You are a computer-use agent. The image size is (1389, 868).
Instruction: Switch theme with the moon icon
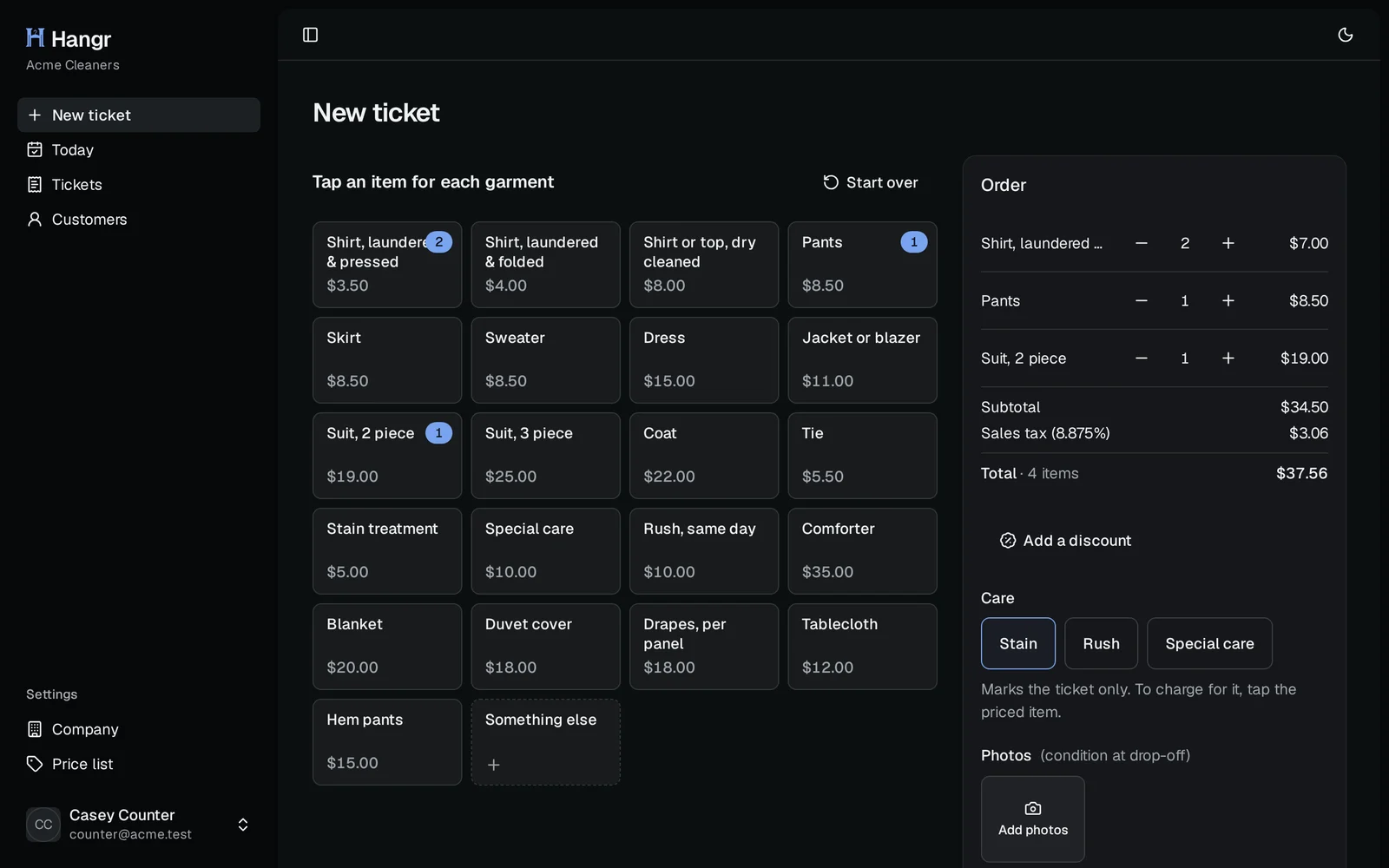[1346, 35]
